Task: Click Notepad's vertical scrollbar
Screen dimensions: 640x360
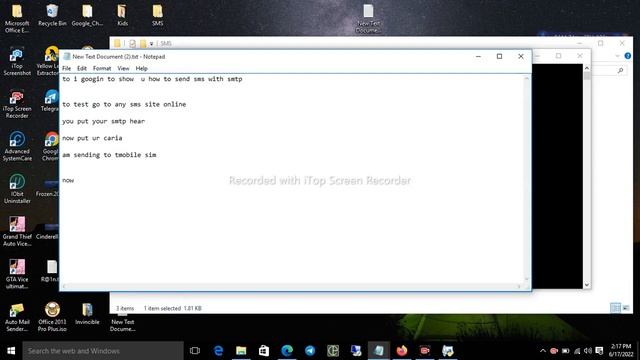Action: [x=527, y=178]
